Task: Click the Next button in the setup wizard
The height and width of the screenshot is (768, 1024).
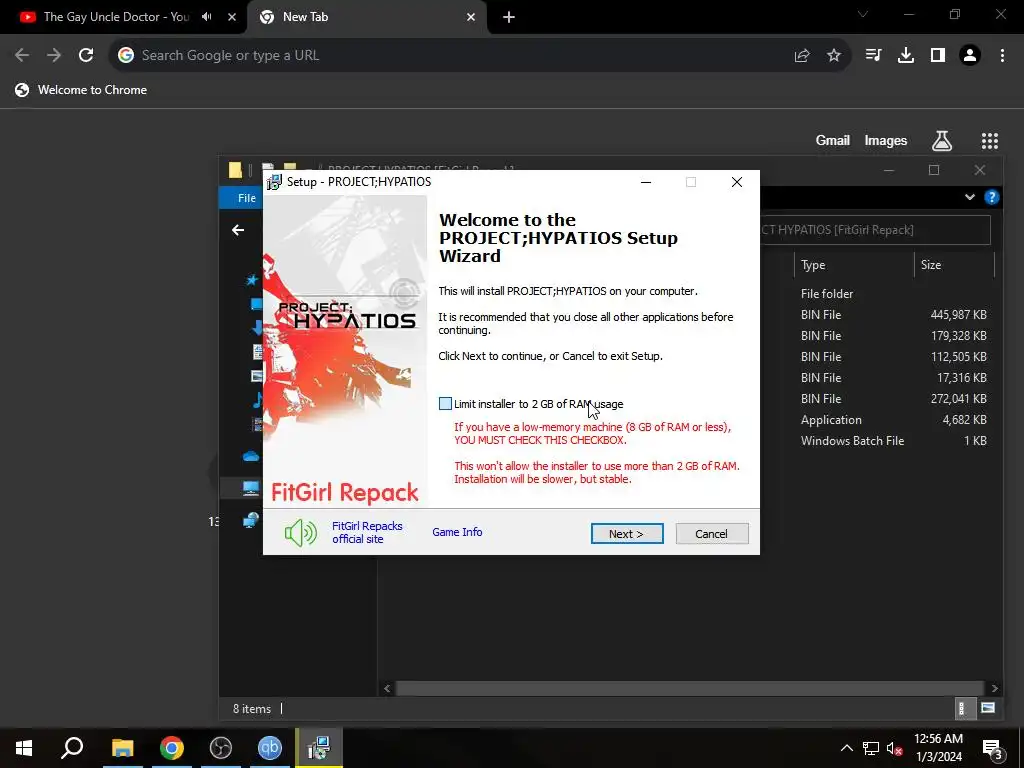Action: (x=627, y=534)
